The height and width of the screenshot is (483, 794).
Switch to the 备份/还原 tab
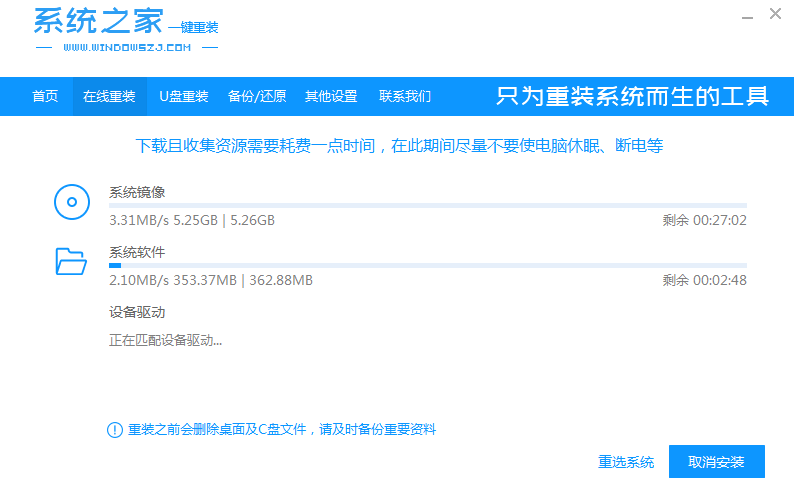pyautogui.click(x=257, y=97)
